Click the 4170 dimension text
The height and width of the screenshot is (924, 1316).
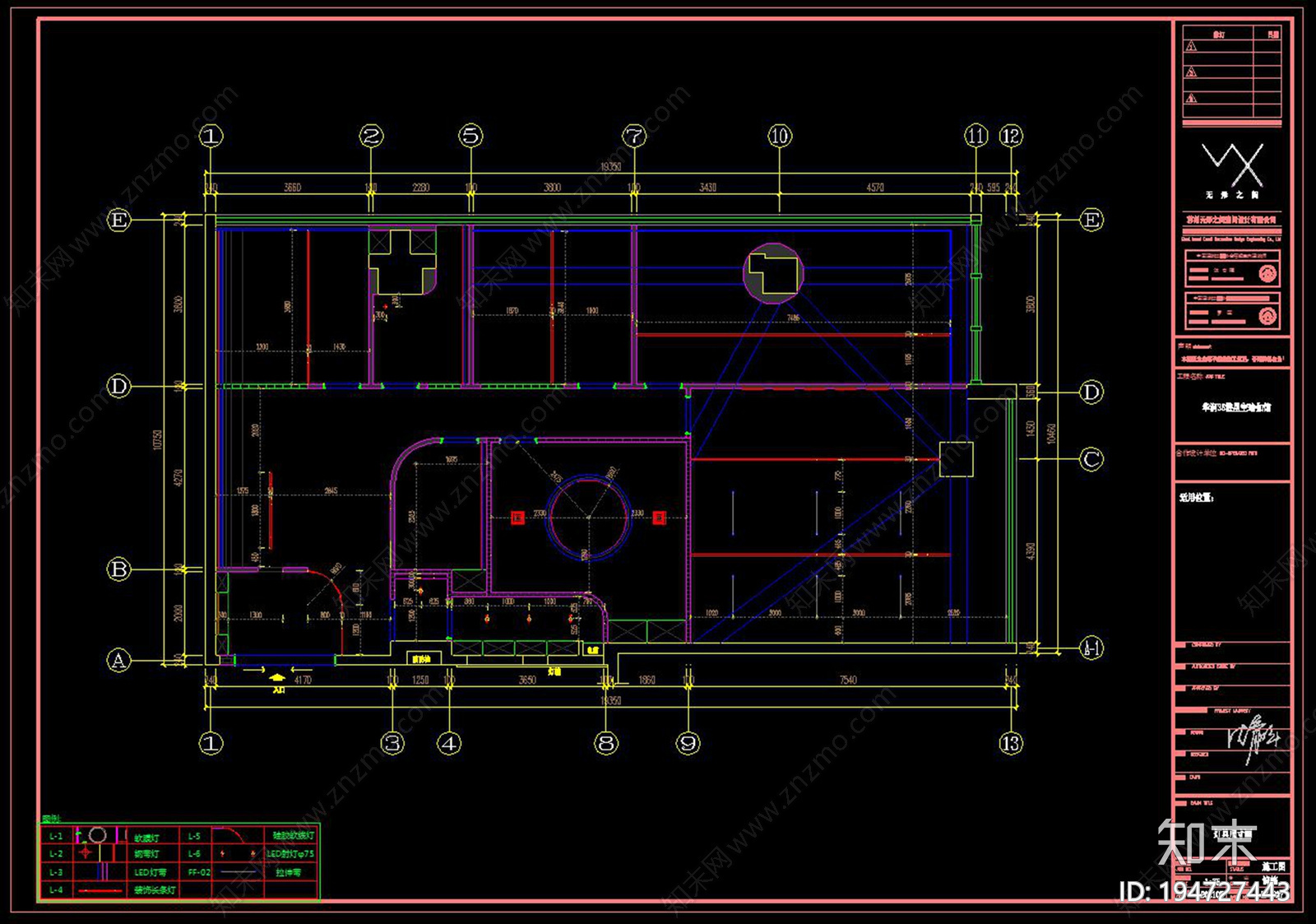pyautogui.click(x=303, y=680)
